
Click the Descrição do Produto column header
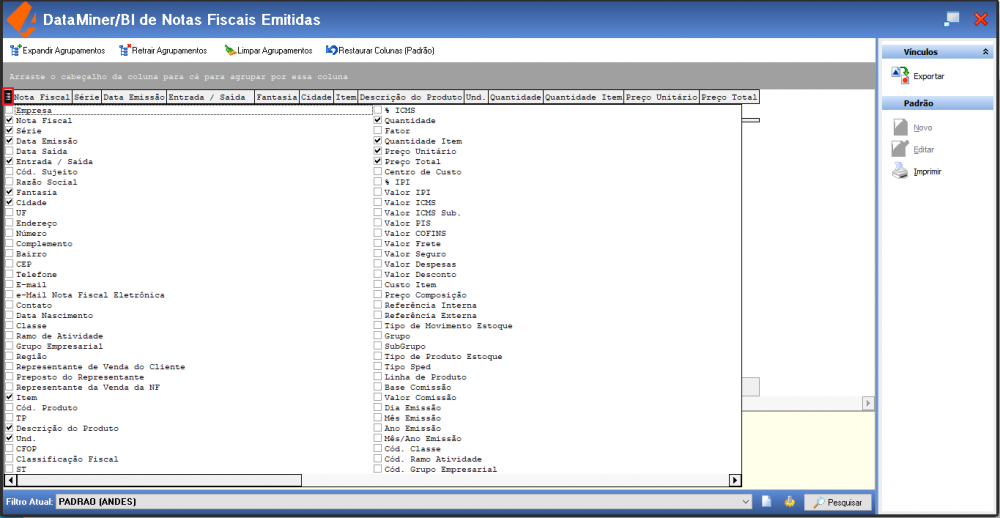coord(411,97)
